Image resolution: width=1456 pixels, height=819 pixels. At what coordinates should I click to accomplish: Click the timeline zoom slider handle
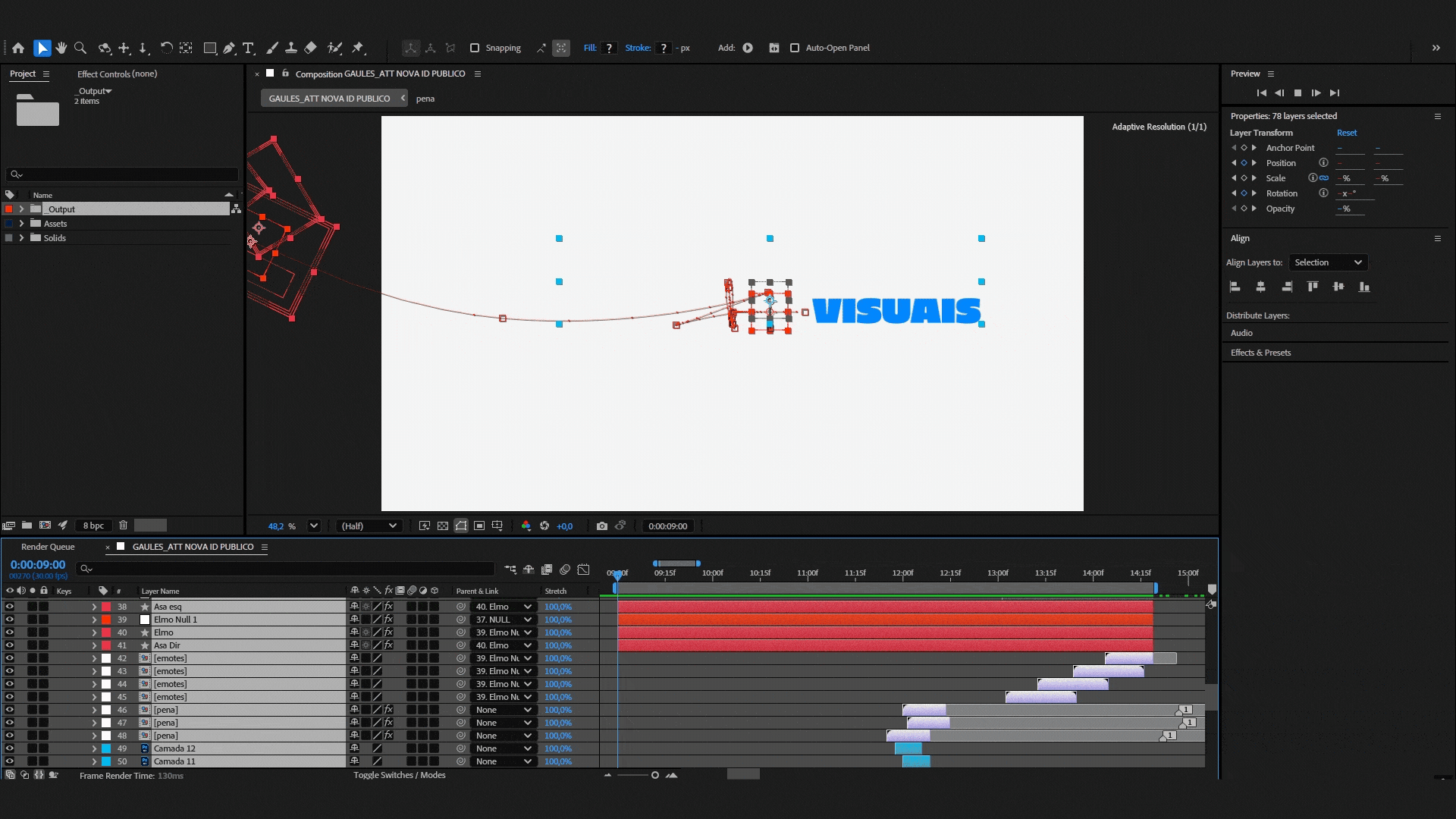pyautogui.click(x=655, y=775)
